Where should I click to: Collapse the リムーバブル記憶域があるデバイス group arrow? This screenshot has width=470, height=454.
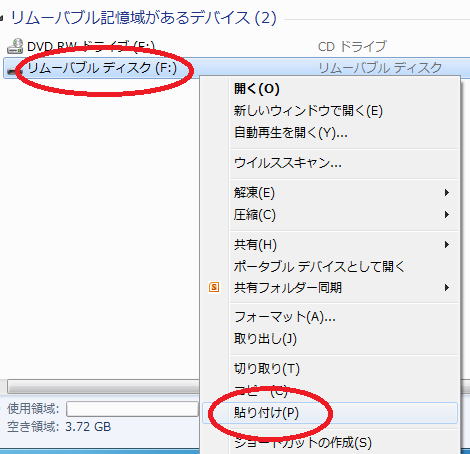point(2,18)
